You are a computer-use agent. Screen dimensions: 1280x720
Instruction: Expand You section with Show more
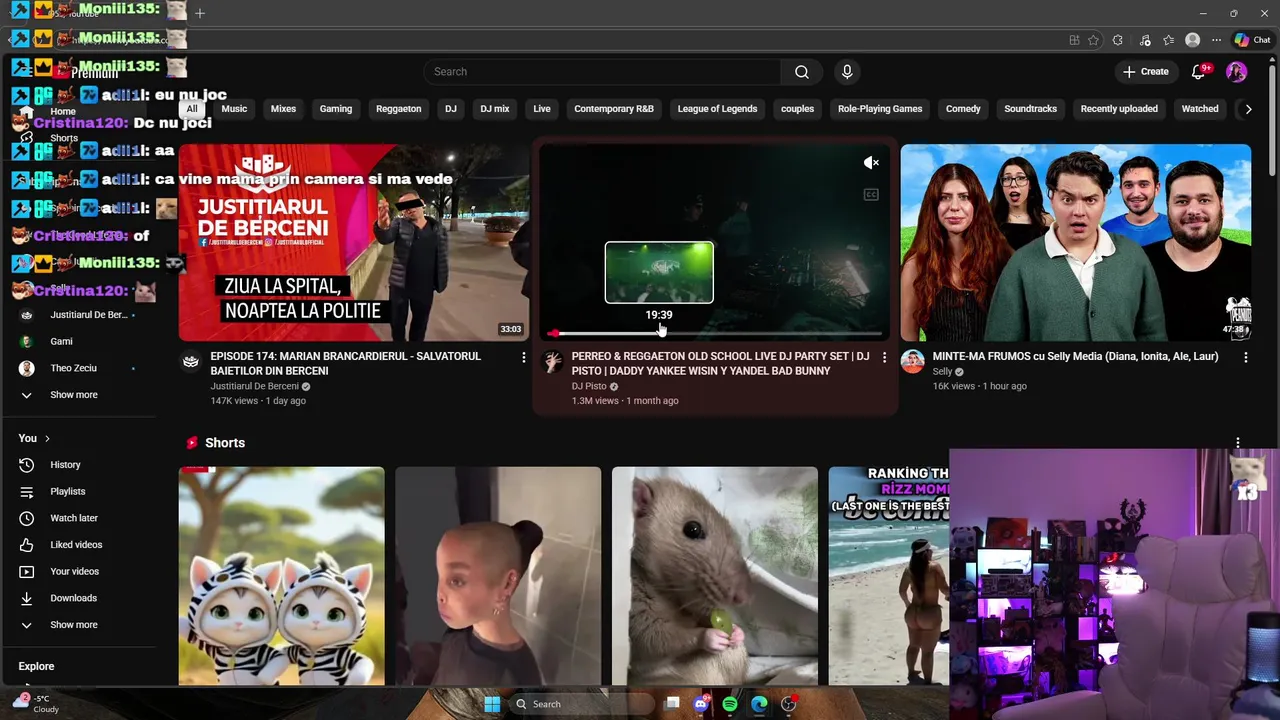click(74, 625)
